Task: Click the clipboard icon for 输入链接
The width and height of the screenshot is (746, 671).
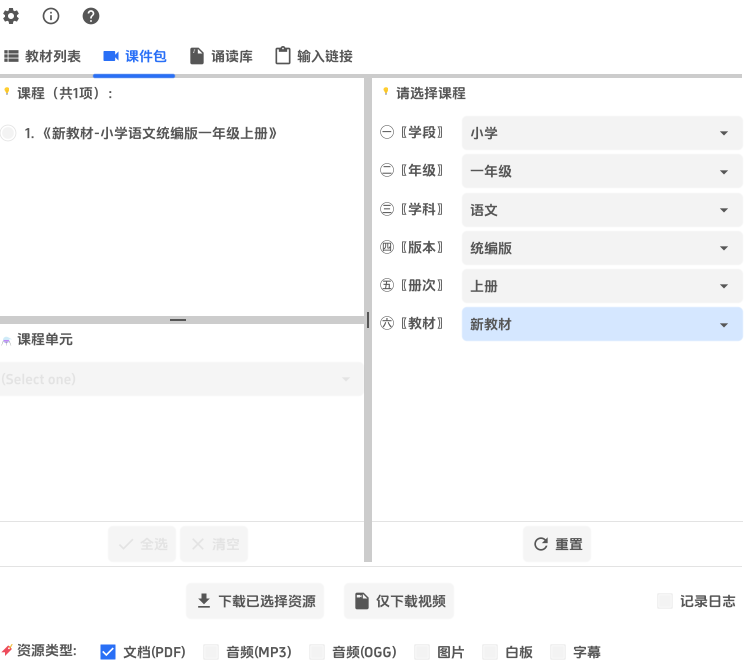Action: coord(283,56)
